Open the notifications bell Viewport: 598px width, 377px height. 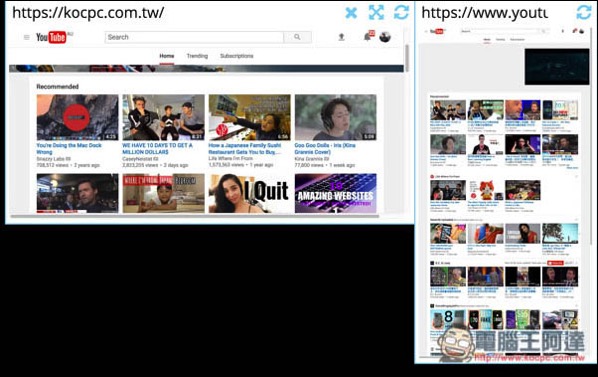pos(368,36)
